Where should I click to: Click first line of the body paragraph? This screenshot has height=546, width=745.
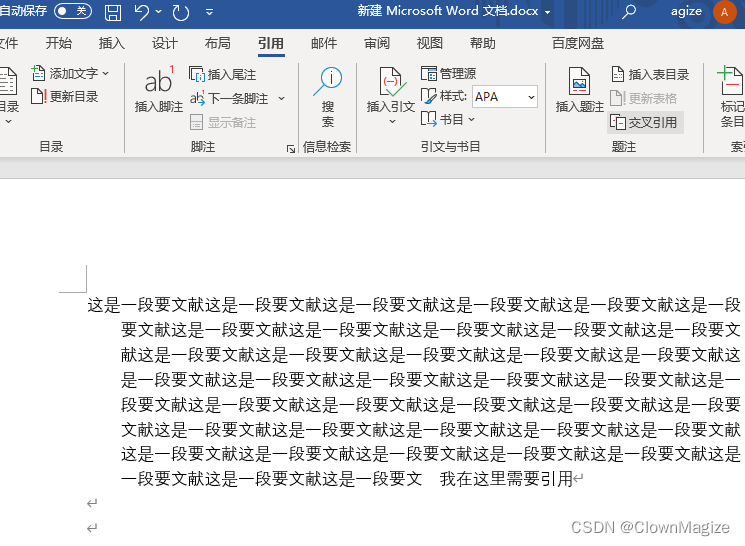point(413,305)
